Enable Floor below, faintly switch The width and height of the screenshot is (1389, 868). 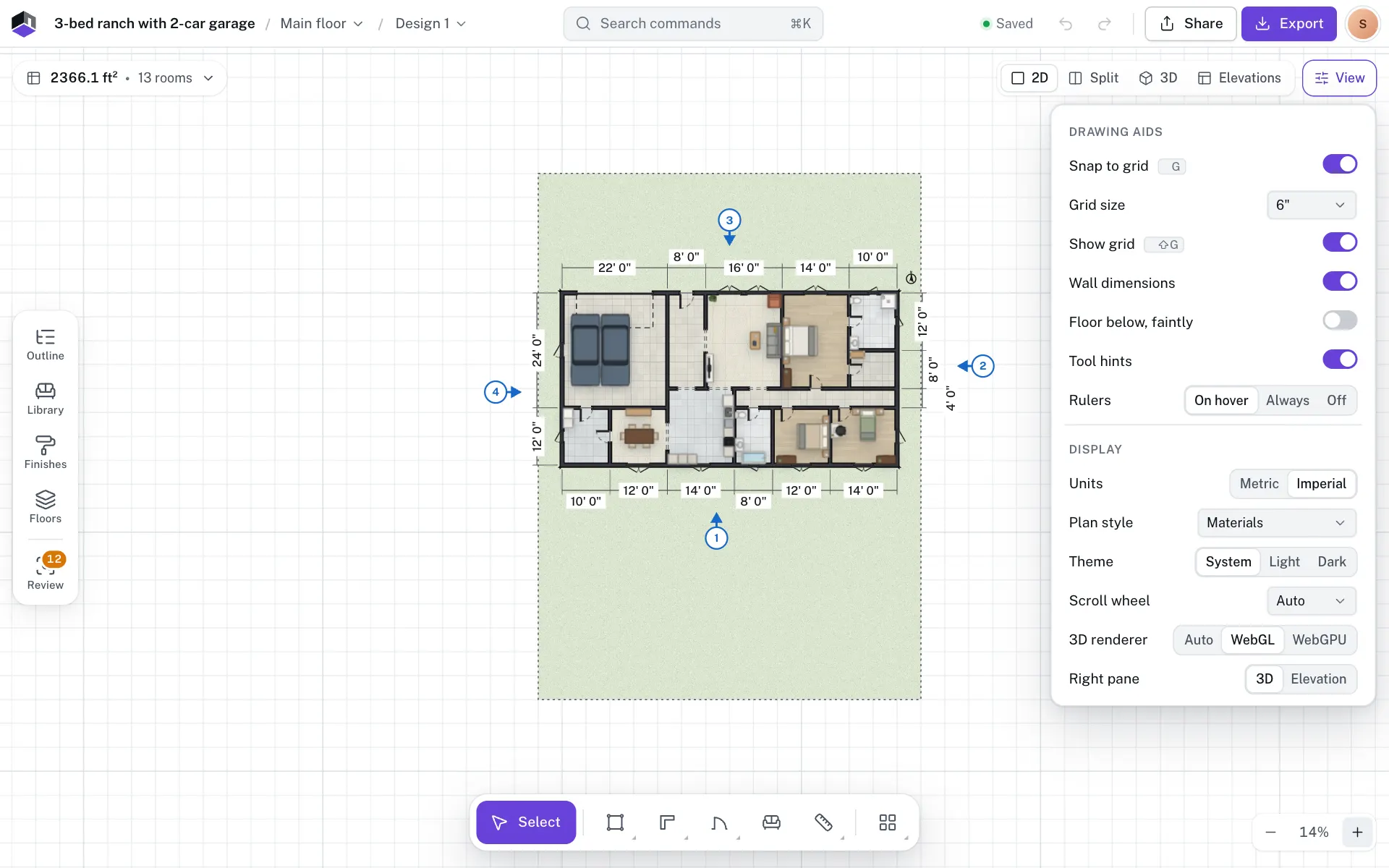coord(1340,320)
